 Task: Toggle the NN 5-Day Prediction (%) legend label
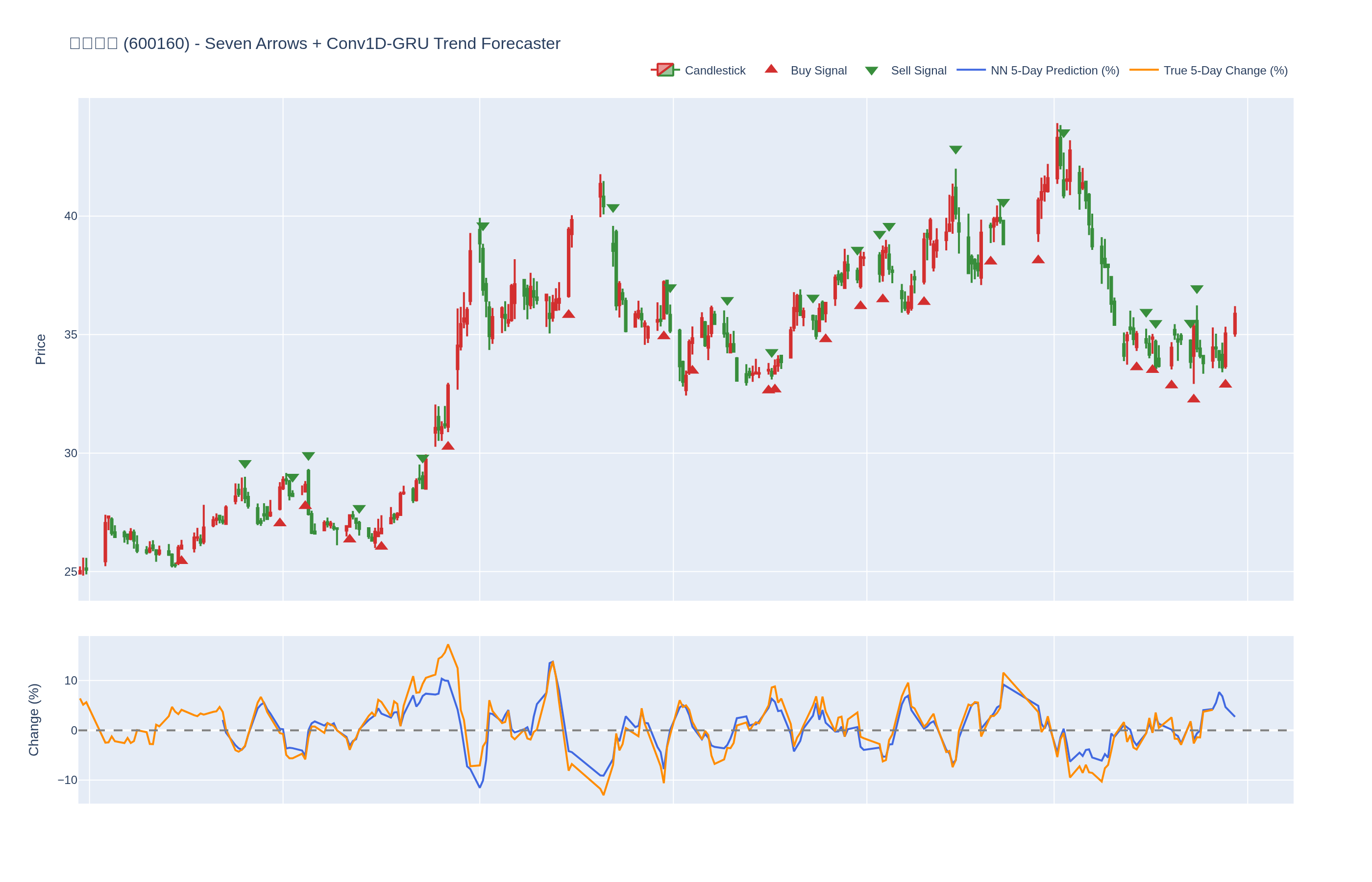(x=1054, y=71)
